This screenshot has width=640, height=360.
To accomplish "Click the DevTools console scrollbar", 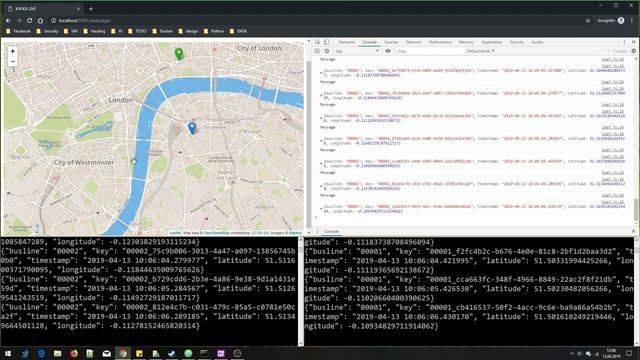I will point(636,141).
